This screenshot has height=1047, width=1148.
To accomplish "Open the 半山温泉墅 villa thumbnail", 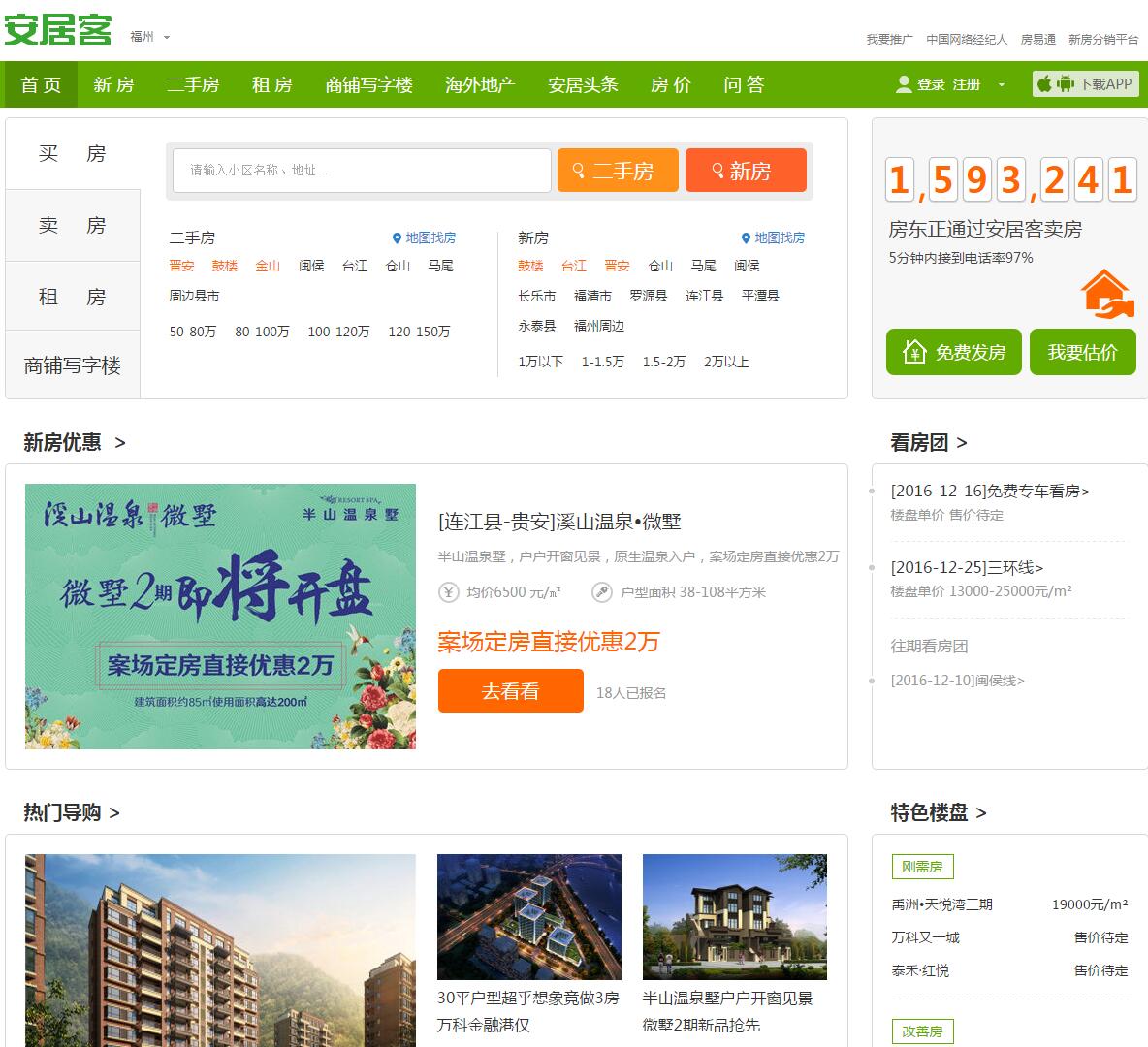I will point(734,917).
